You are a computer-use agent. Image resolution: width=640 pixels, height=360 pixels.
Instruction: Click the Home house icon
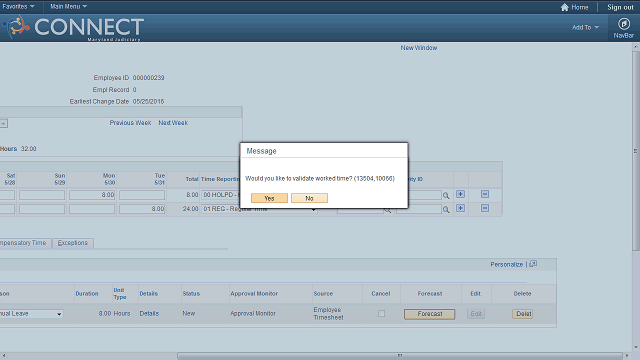564,7
